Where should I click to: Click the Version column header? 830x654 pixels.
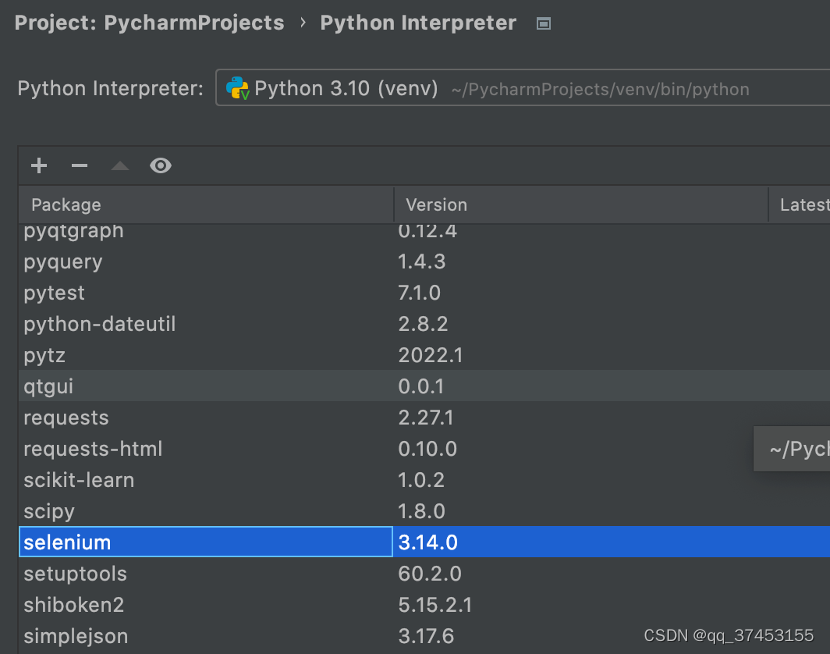coord(581,205)
